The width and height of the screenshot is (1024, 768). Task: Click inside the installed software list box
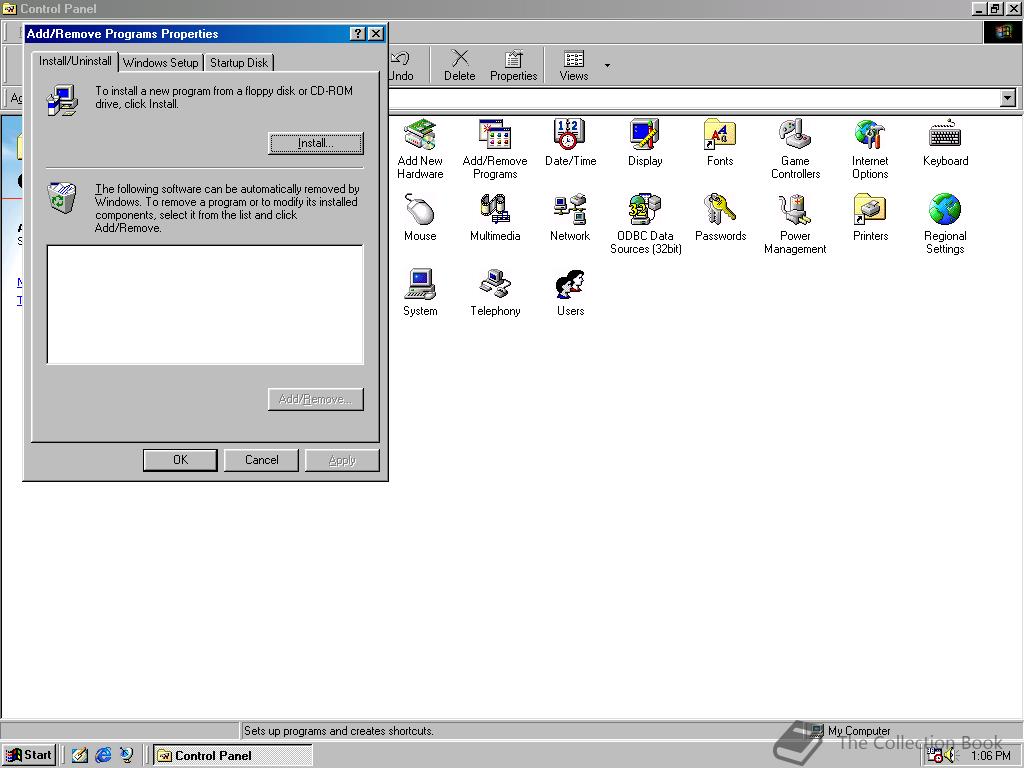tap(205, 304)
